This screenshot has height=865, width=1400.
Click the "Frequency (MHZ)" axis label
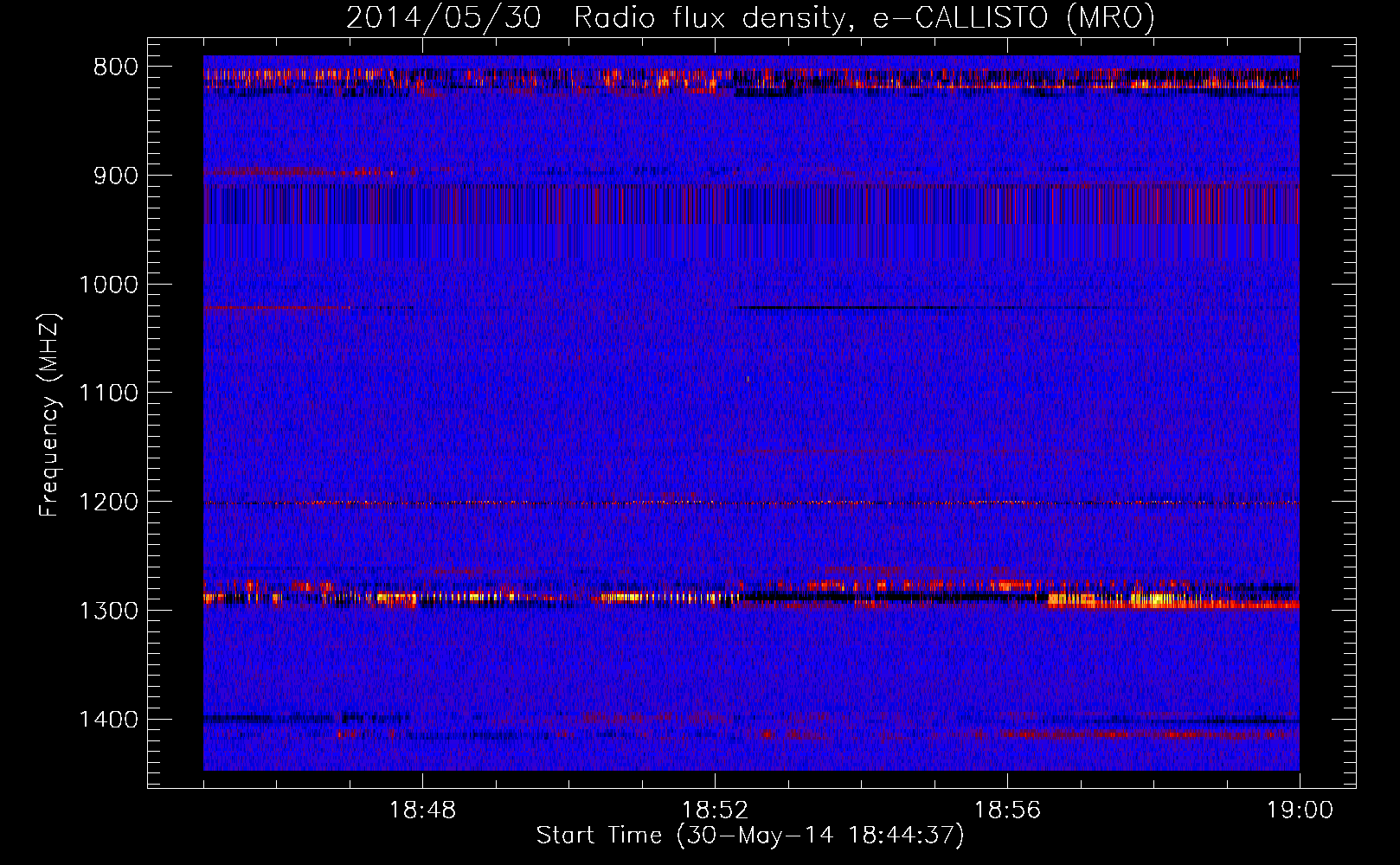50,415
